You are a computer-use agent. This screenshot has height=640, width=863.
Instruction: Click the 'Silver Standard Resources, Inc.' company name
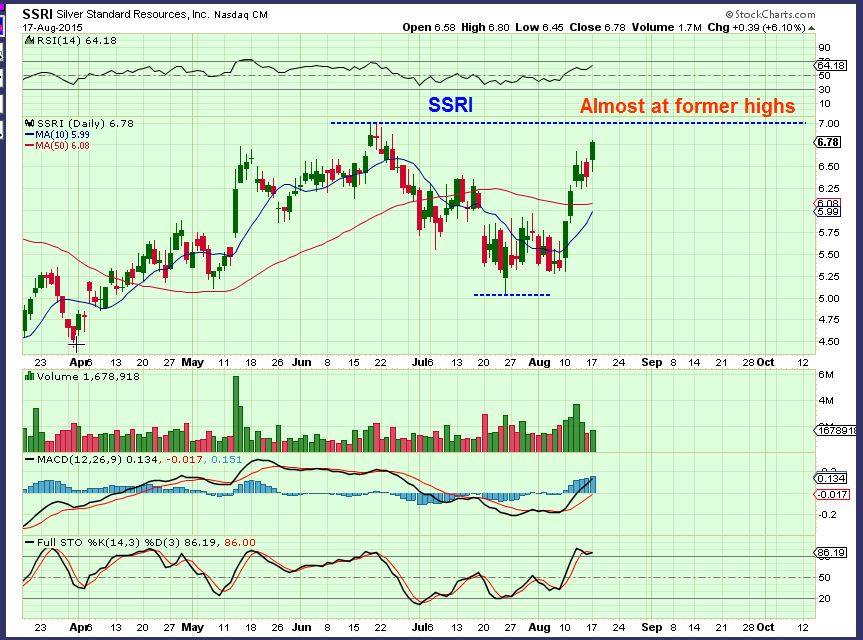tap(133, 14)
